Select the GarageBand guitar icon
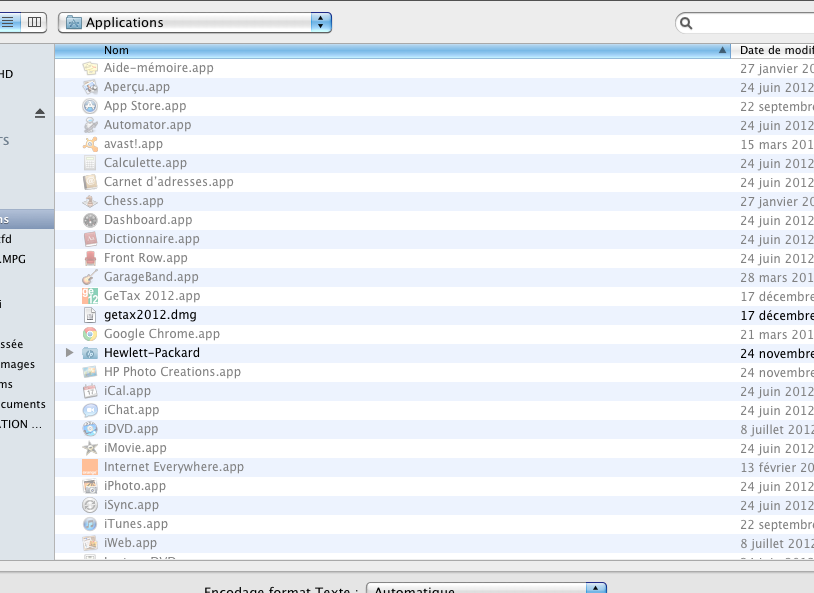This screenshot has height=593, width=814. tap(90, 277)
